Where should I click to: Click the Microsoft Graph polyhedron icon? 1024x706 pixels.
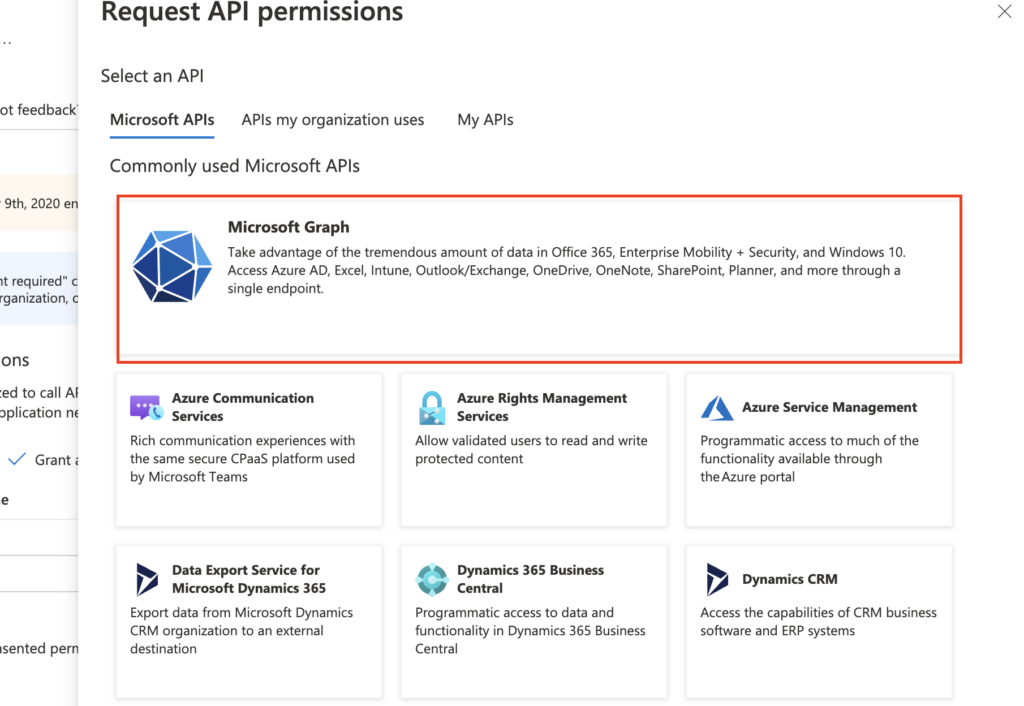coord(172,266)
